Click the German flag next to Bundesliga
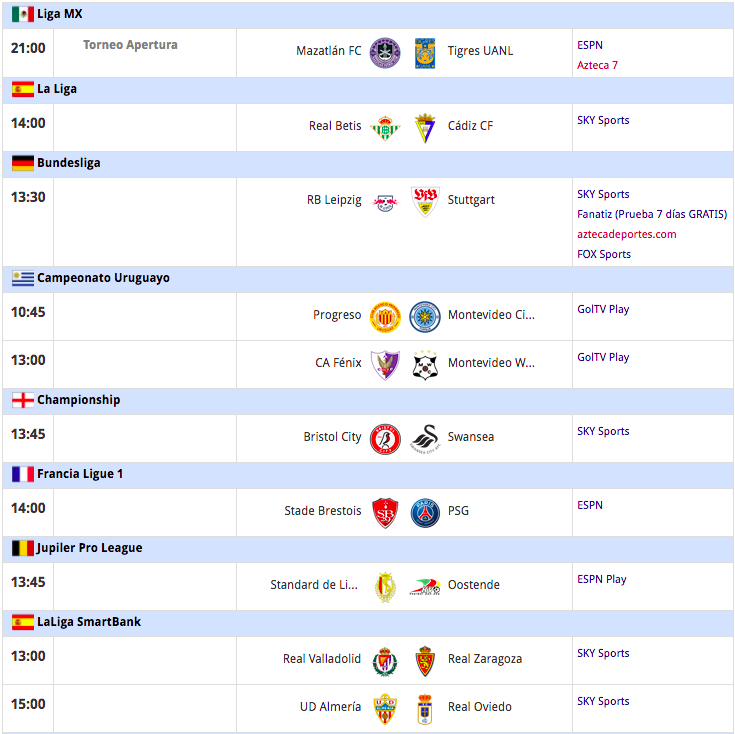This screenshot has width=735, height=734. (22, 163)
